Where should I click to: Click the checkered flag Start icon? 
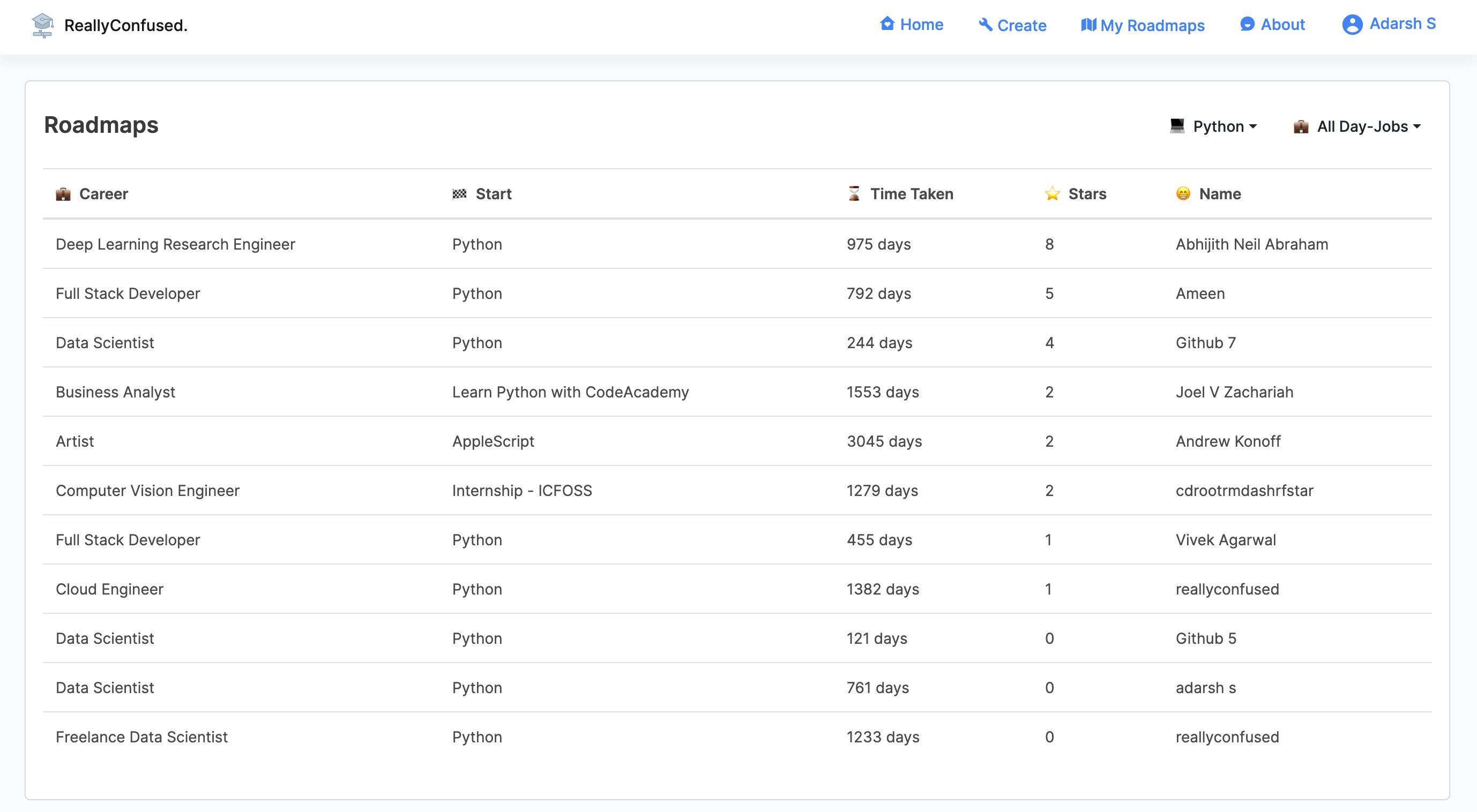tap(459, 194)
